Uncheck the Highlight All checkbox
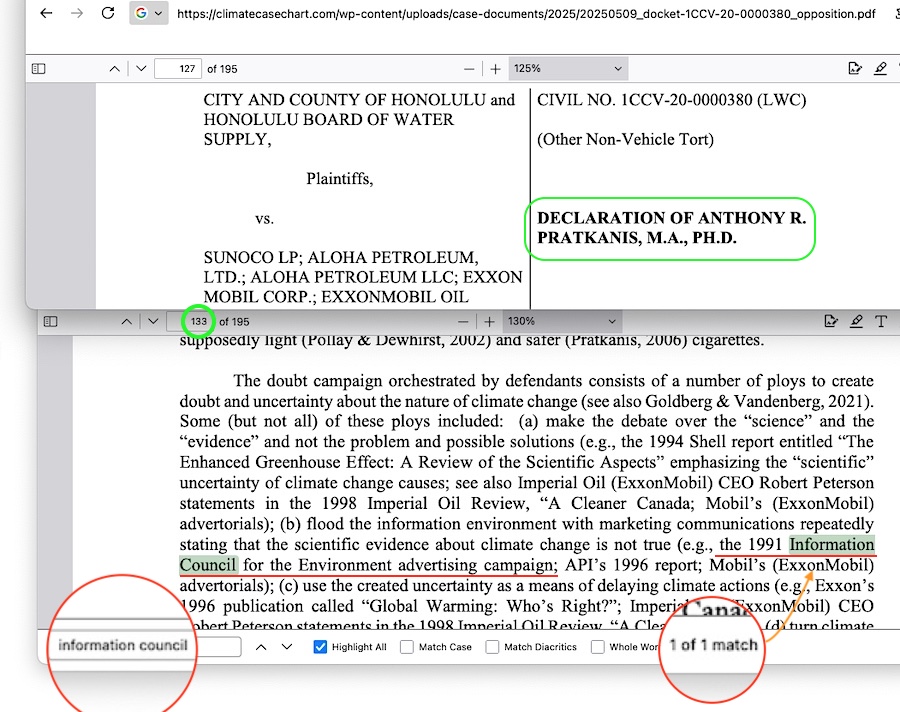Viewport: 900px width, 712px height. [x=320, y=647]
